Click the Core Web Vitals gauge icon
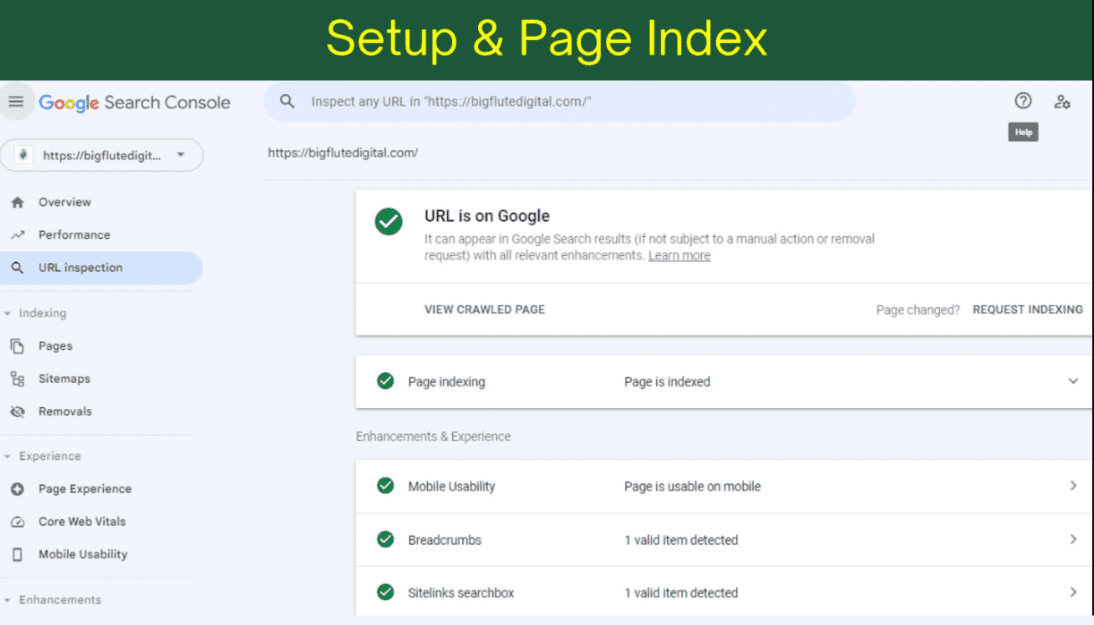The width and height of the screenshot is (1094, 625). pyautogui.click(x=17, y=522)
